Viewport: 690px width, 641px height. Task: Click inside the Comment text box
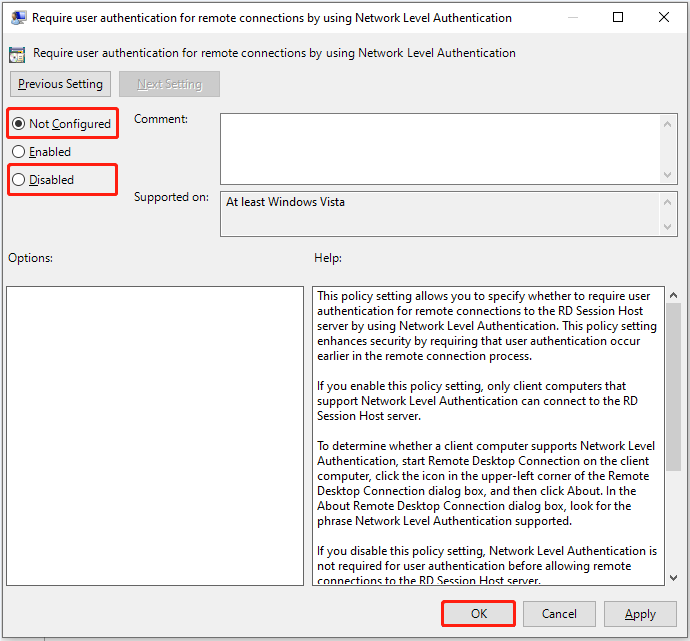click(x=440, y=148)
